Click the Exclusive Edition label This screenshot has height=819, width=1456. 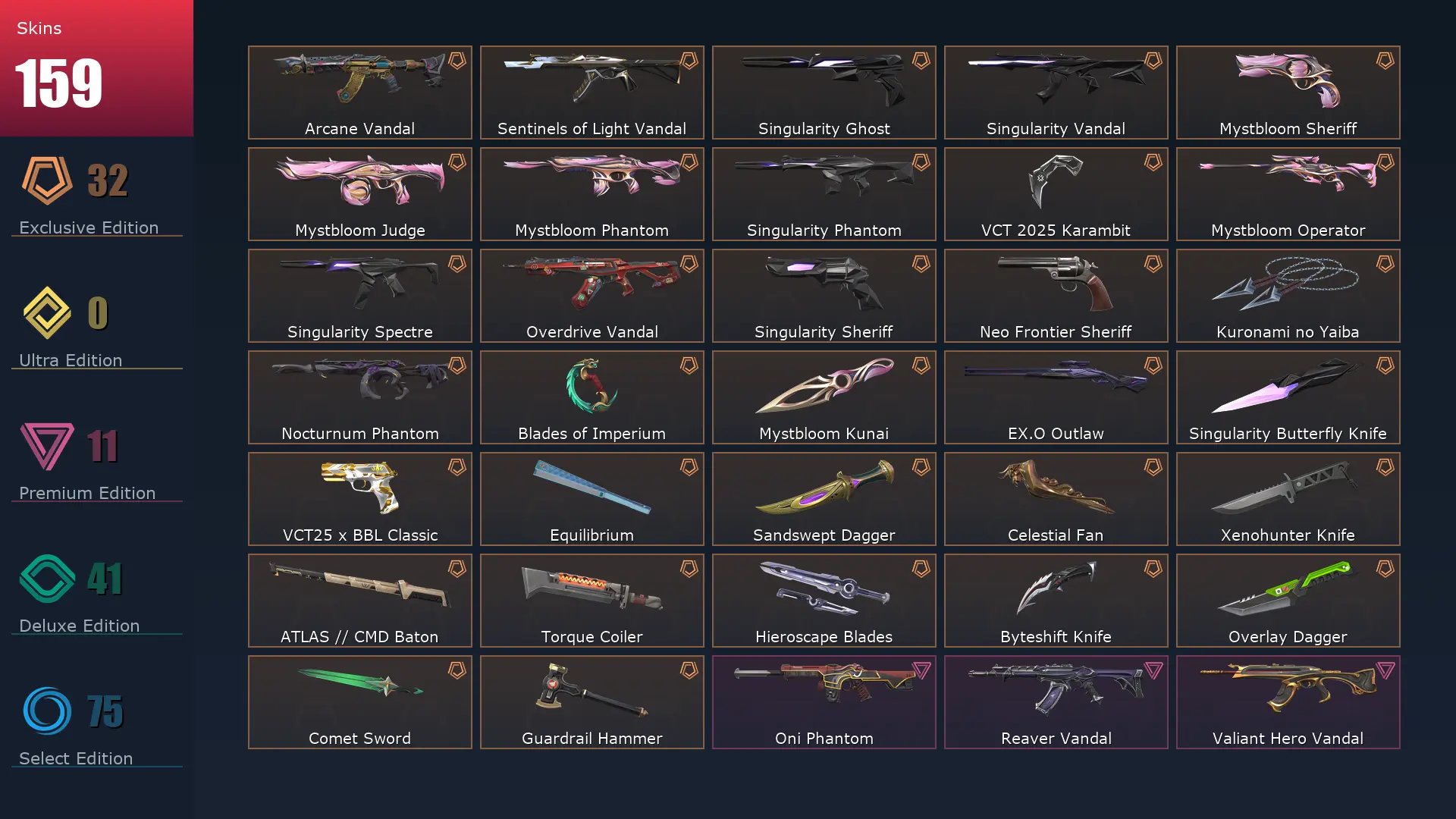pyautogui.click(x=89, y=227)
